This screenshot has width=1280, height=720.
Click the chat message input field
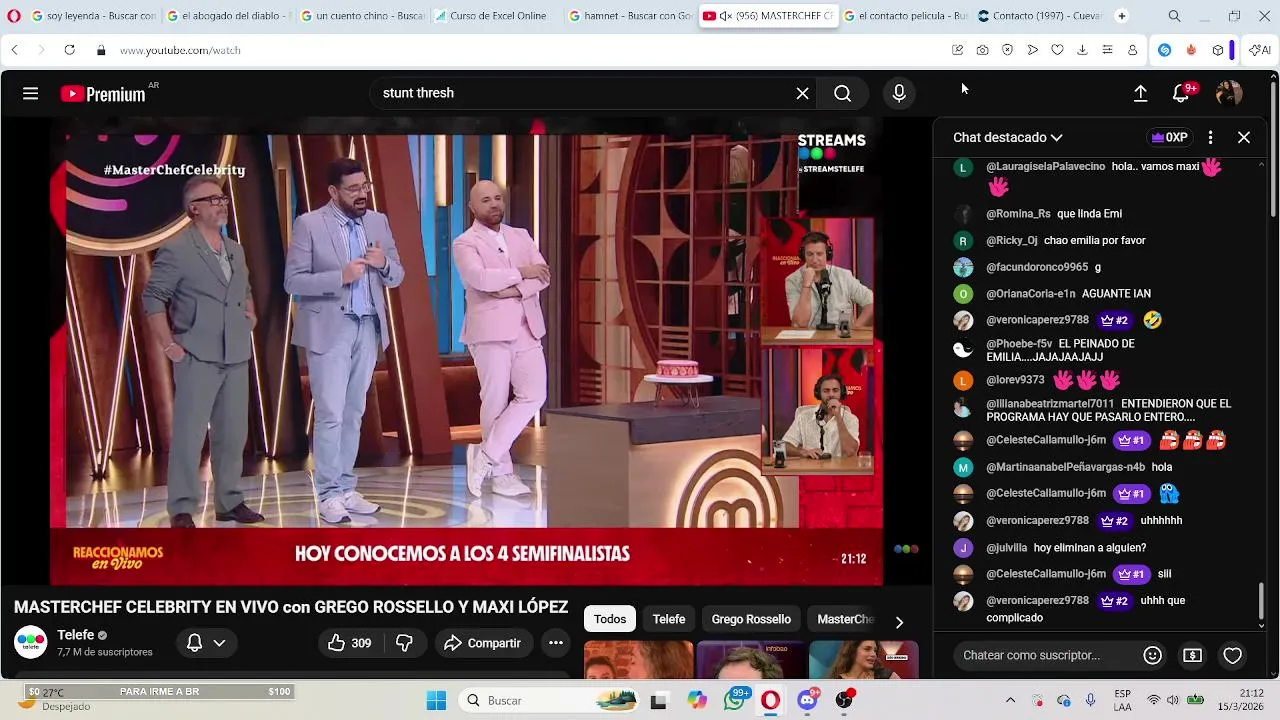pyautogui.click(x=1045, y=655)
